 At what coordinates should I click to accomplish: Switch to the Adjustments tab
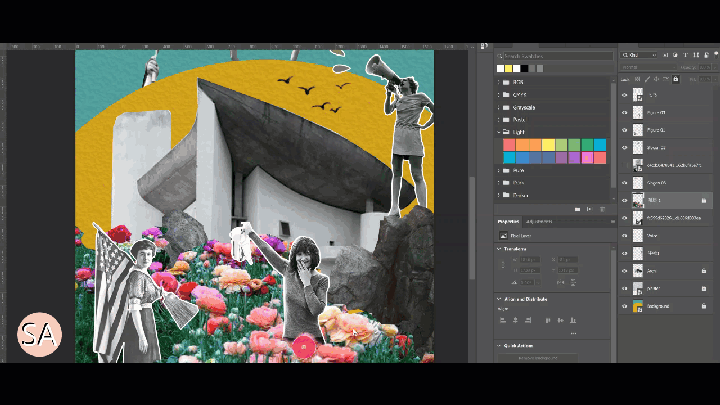click(539, 221)
